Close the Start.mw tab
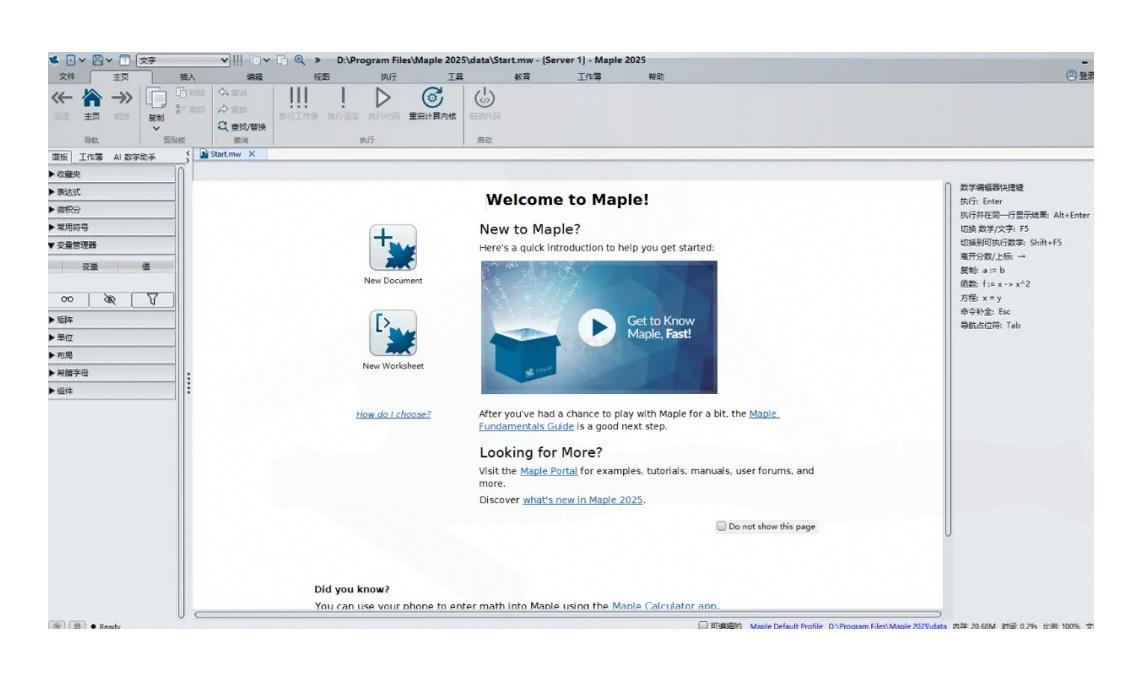The height and width of the screenshot is (682, 1143). (x=252, y=154)
